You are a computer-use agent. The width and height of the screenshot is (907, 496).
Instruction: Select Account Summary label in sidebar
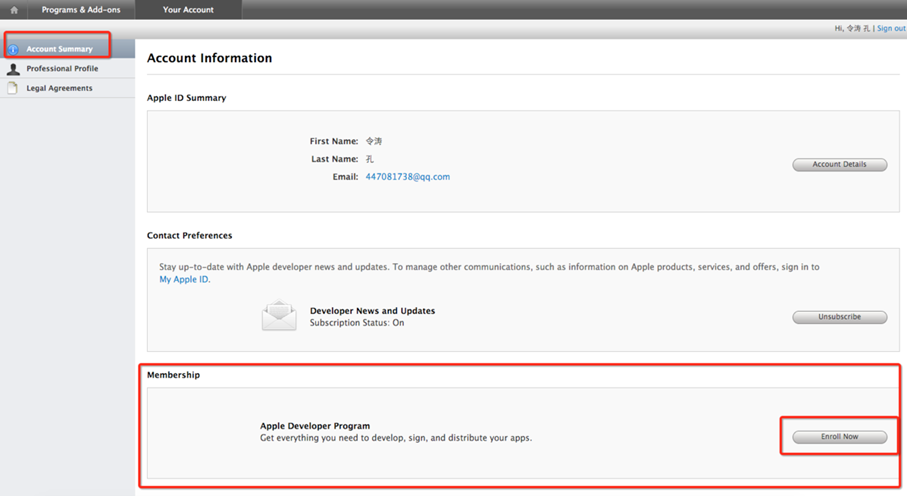coord(59,49)
